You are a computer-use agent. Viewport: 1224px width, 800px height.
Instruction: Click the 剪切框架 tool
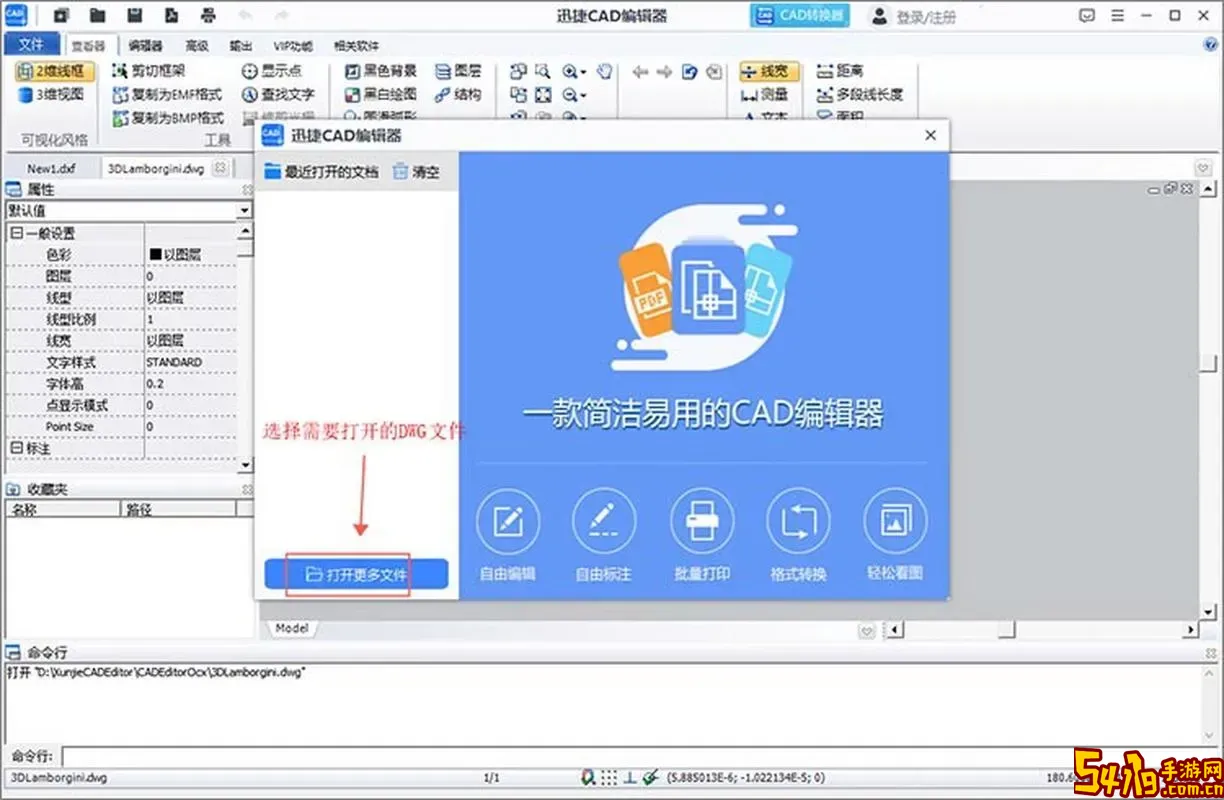click(148, 71)
